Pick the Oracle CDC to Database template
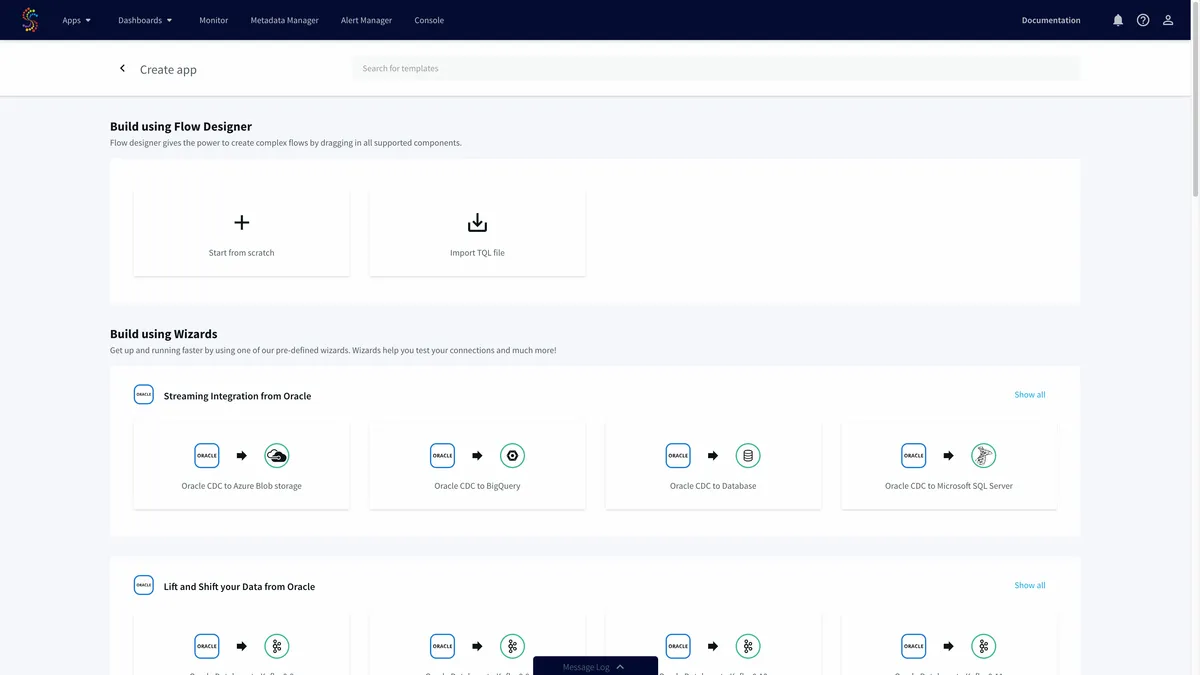 click(x=713, y=465)
